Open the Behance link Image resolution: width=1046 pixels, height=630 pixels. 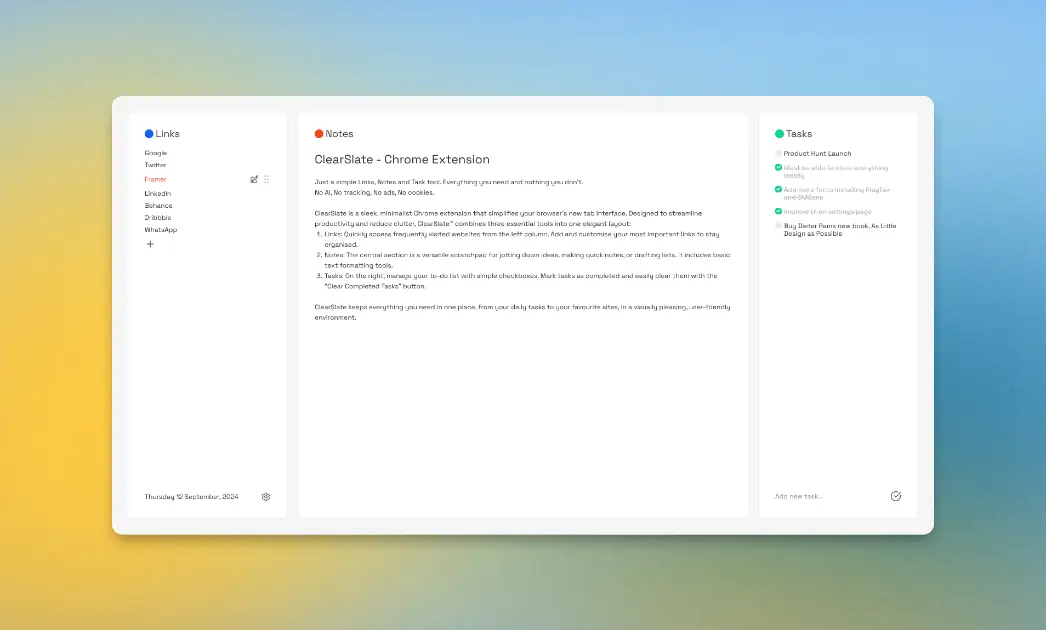click(158, 205)
